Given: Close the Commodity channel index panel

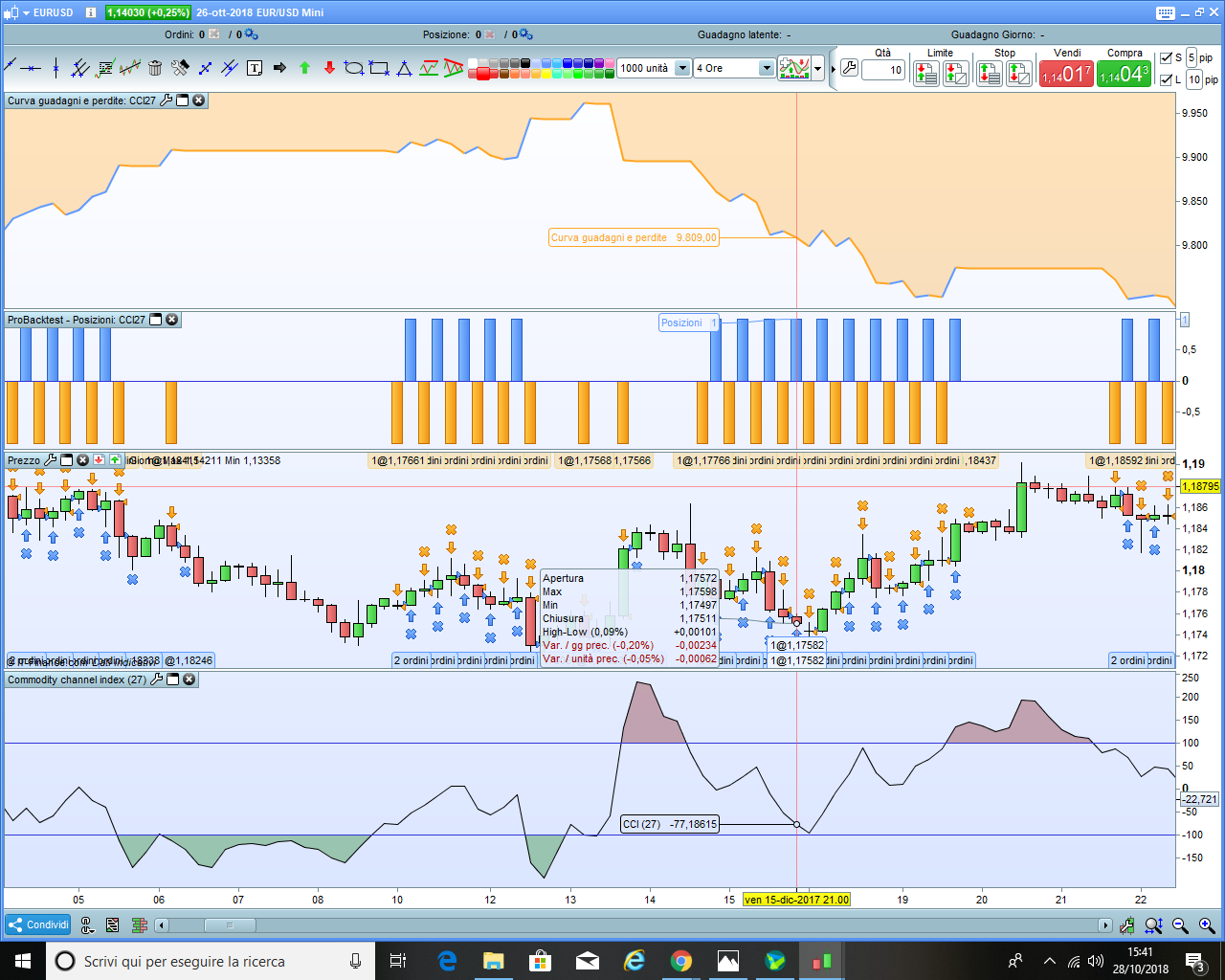Looking at the screenshot, I should (189, 679).
